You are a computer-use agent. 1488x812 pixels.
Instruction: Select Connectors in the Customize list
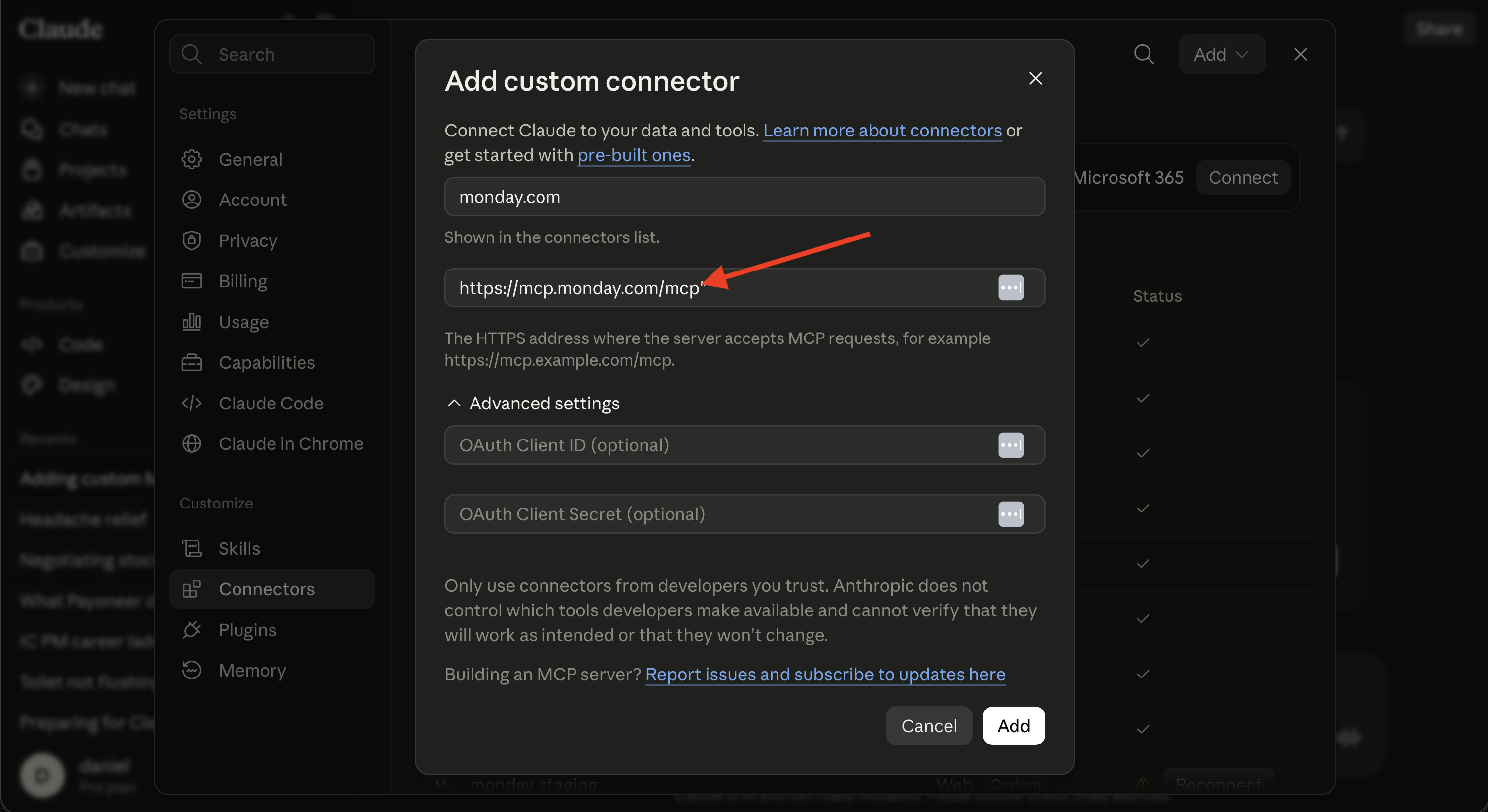pos(272,589)
